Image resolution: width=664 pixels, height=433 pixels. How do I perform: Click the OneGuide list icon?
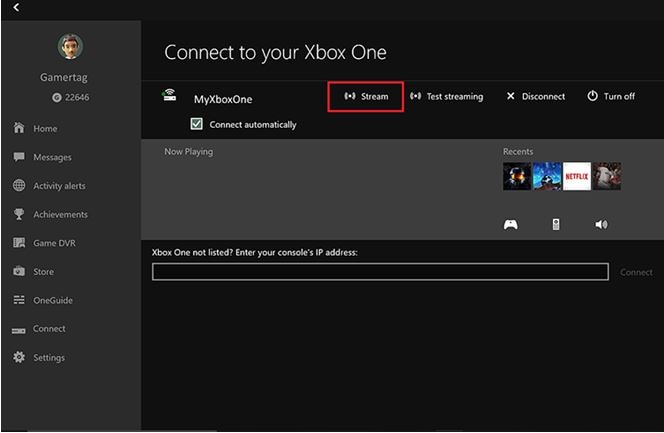(x=19, y=300)
